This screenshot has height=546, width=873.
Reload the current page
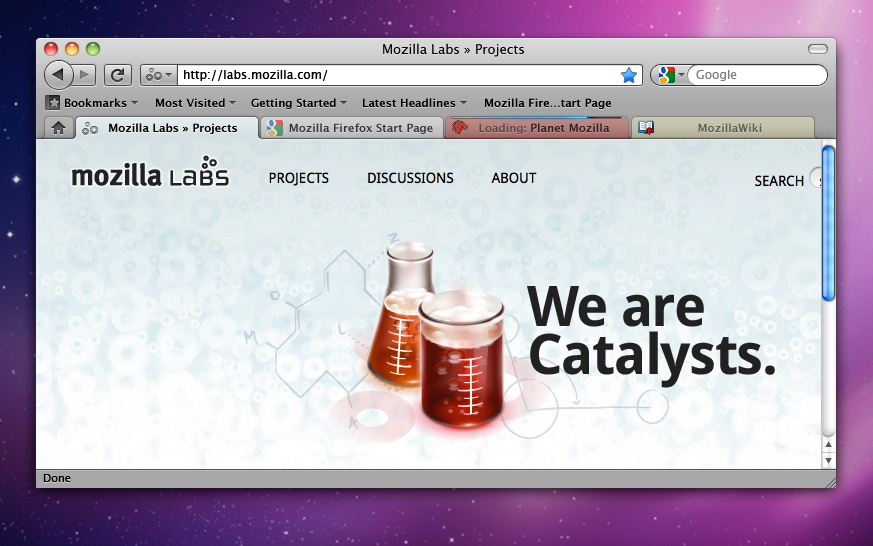[x=117, y=75]
